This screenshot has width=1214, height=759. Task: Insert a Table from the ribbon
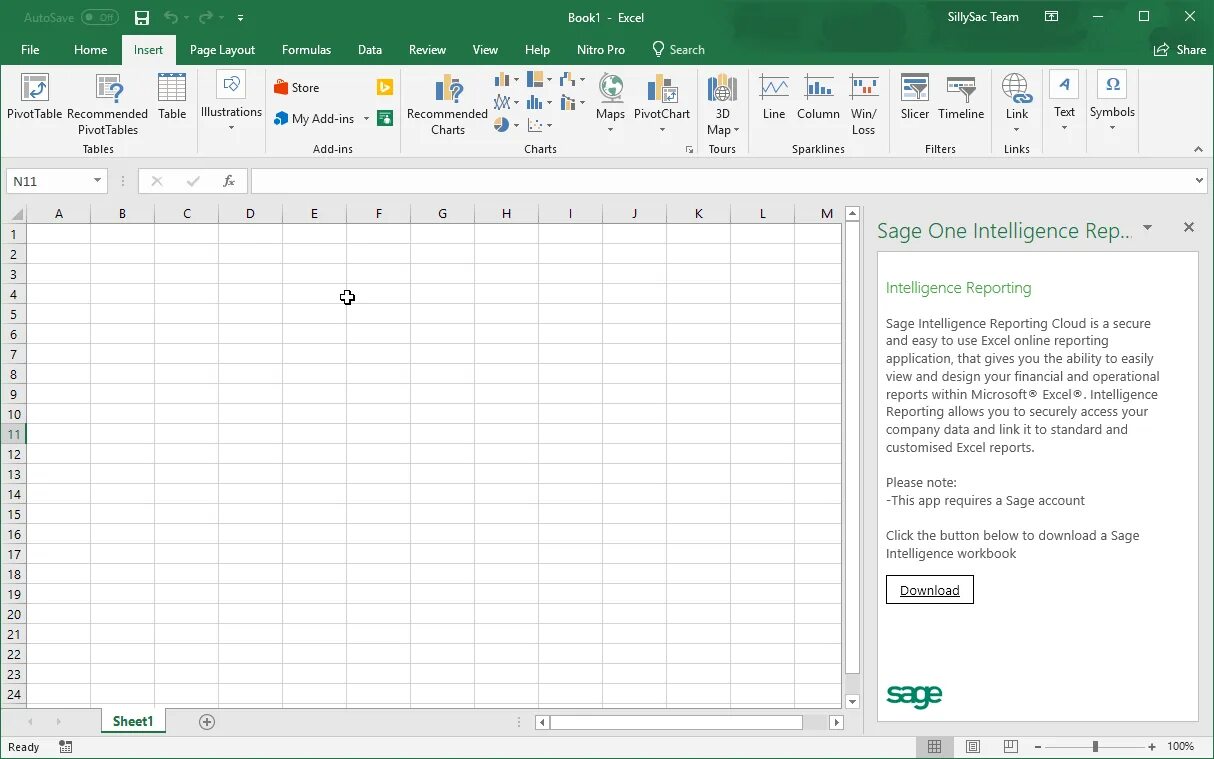172,98
